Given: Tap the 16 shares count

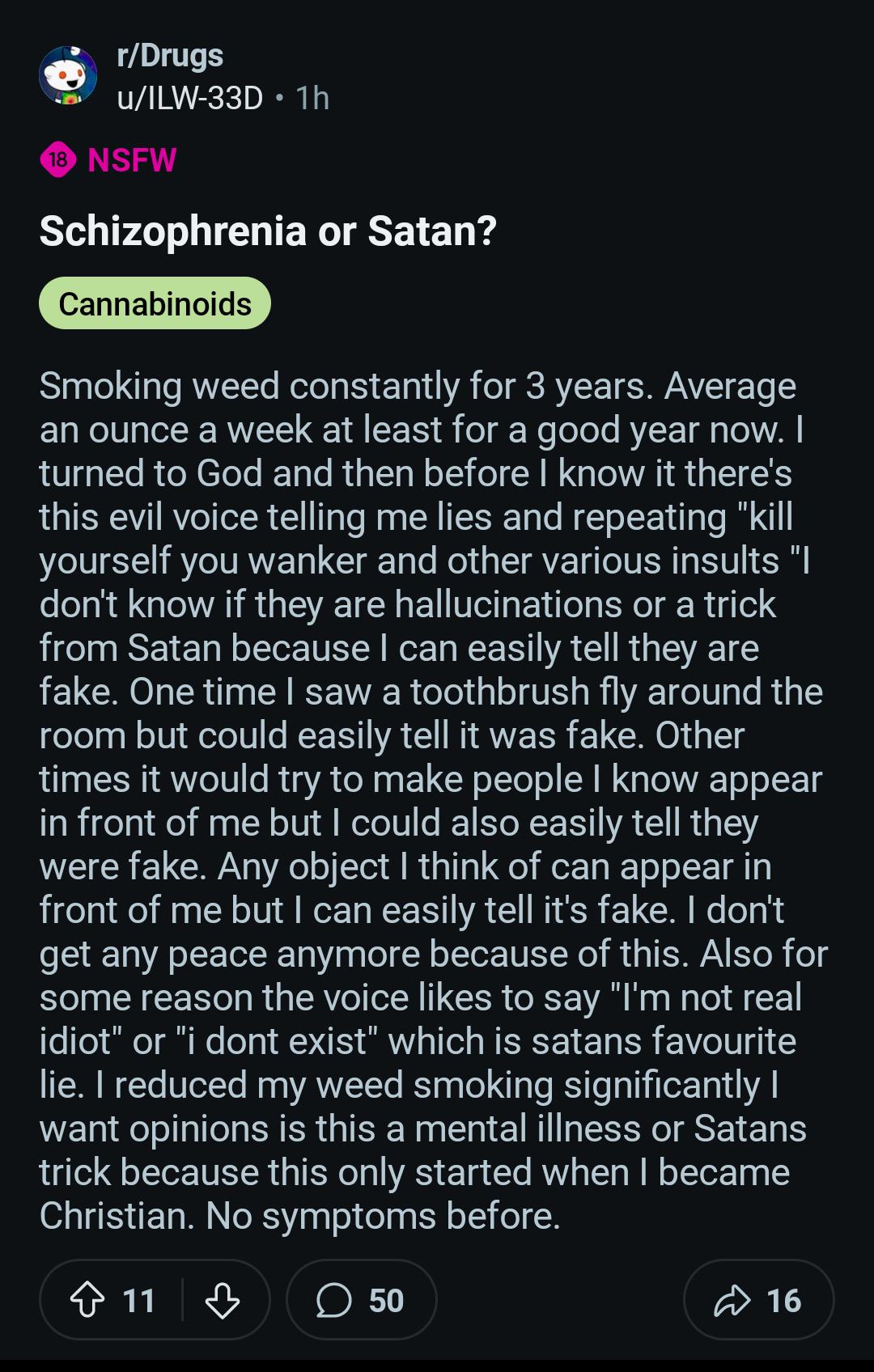Looking at the screenshot, I should click(783, 1301).
